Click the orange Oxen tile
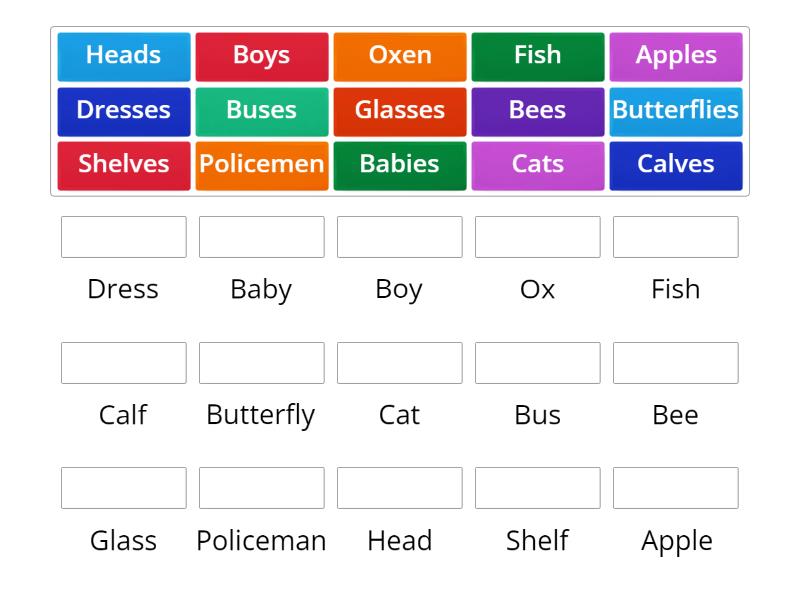This screenshot has height=600, width=800. [399, 56]
